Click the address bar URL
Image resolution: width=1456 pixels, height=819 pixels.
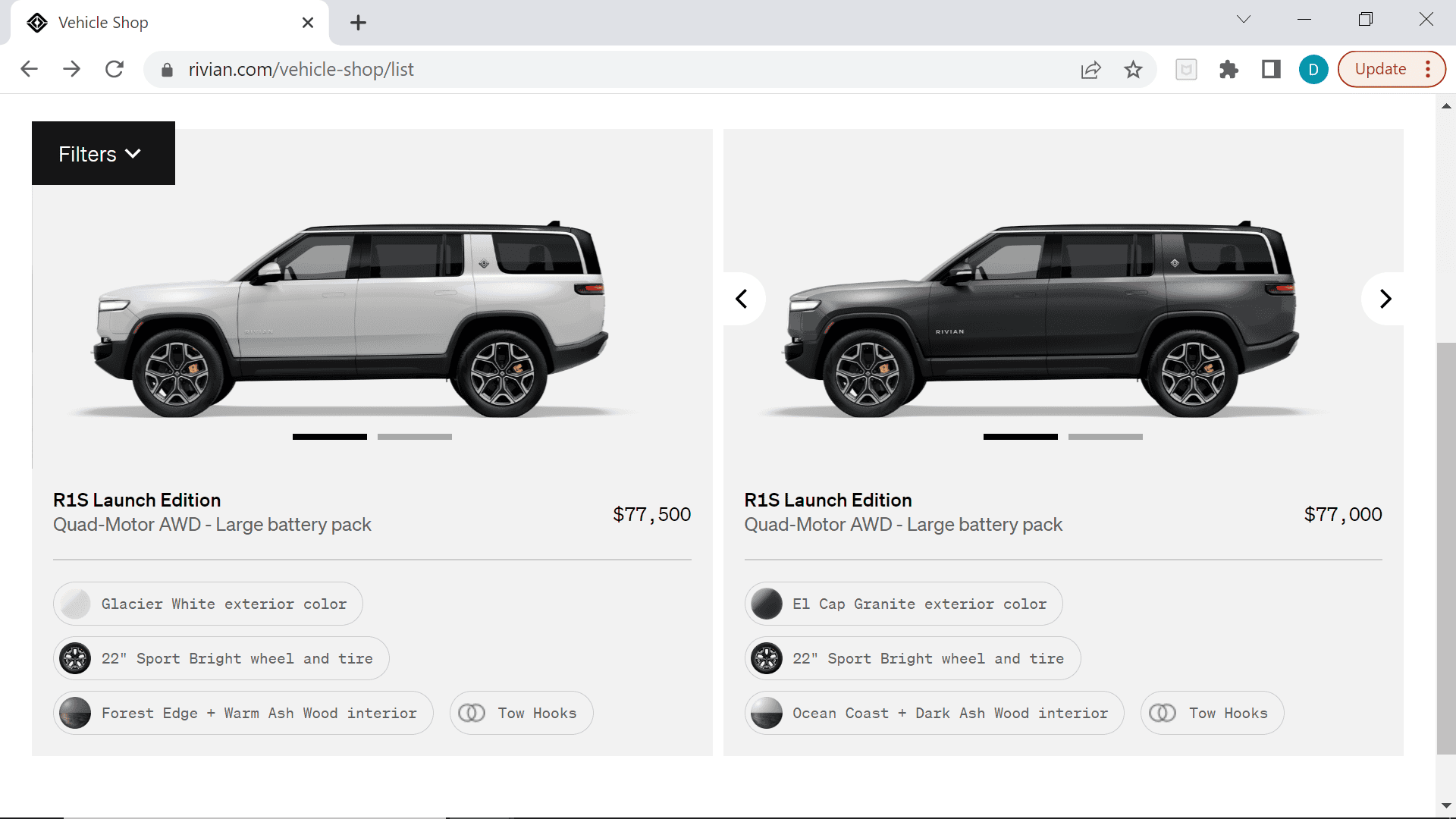coord(301,70)
